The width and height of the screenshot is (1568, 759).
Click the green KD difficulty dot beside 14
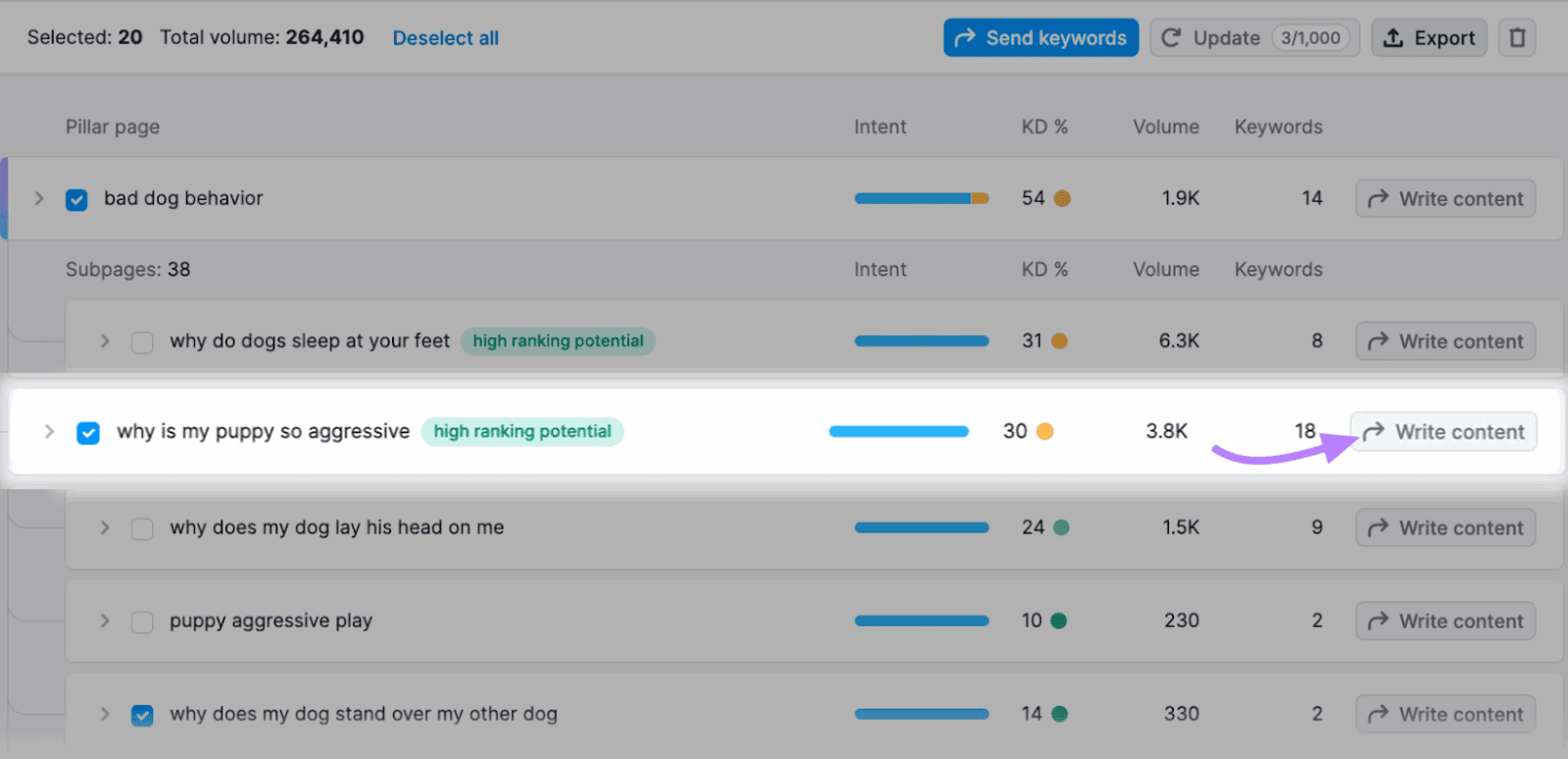coord(1061,714)
